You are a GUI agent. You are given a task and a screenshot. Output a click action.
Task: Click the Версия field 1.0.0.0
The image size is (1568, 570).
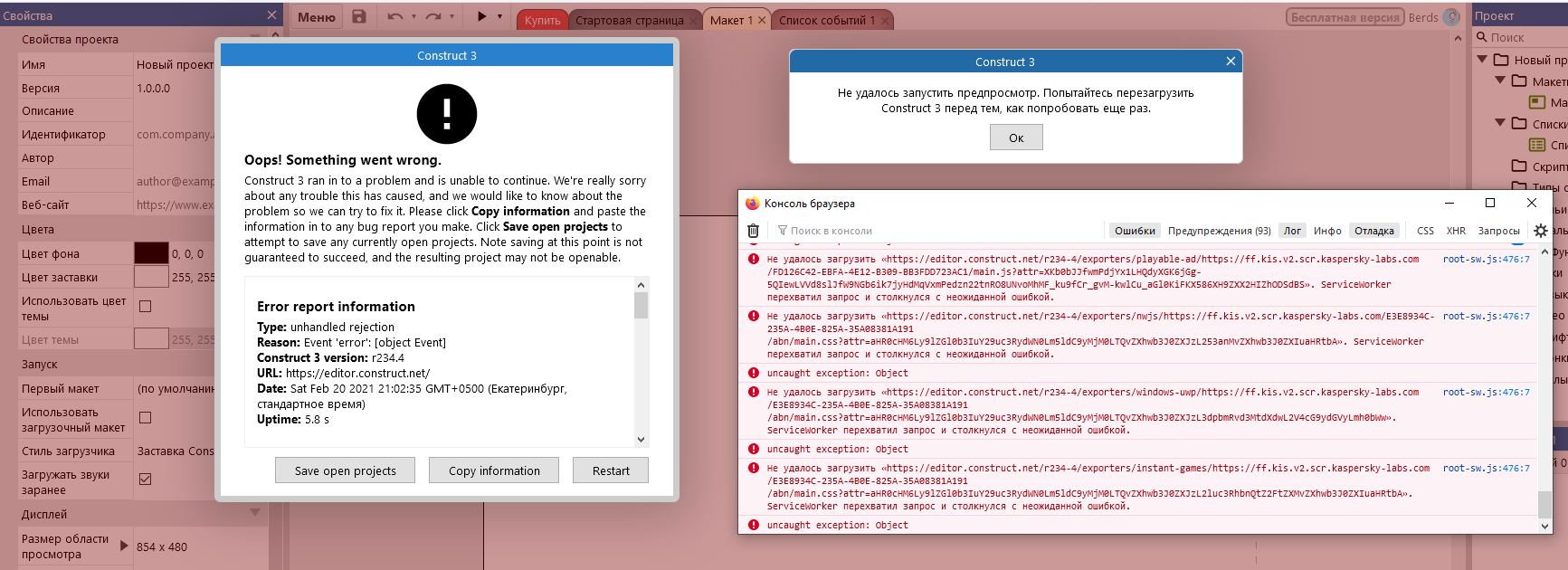pyautogui.click(x=175, y=88)
